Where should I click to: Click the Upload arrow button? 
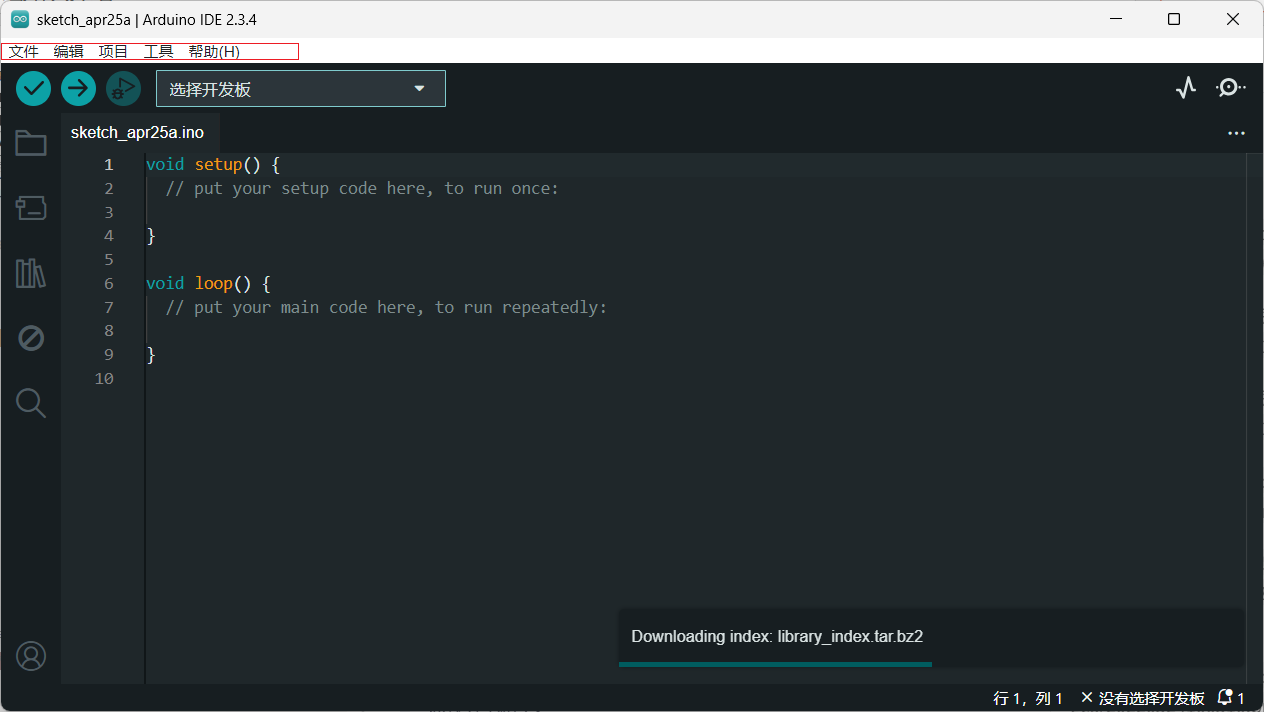coord(78,89)
